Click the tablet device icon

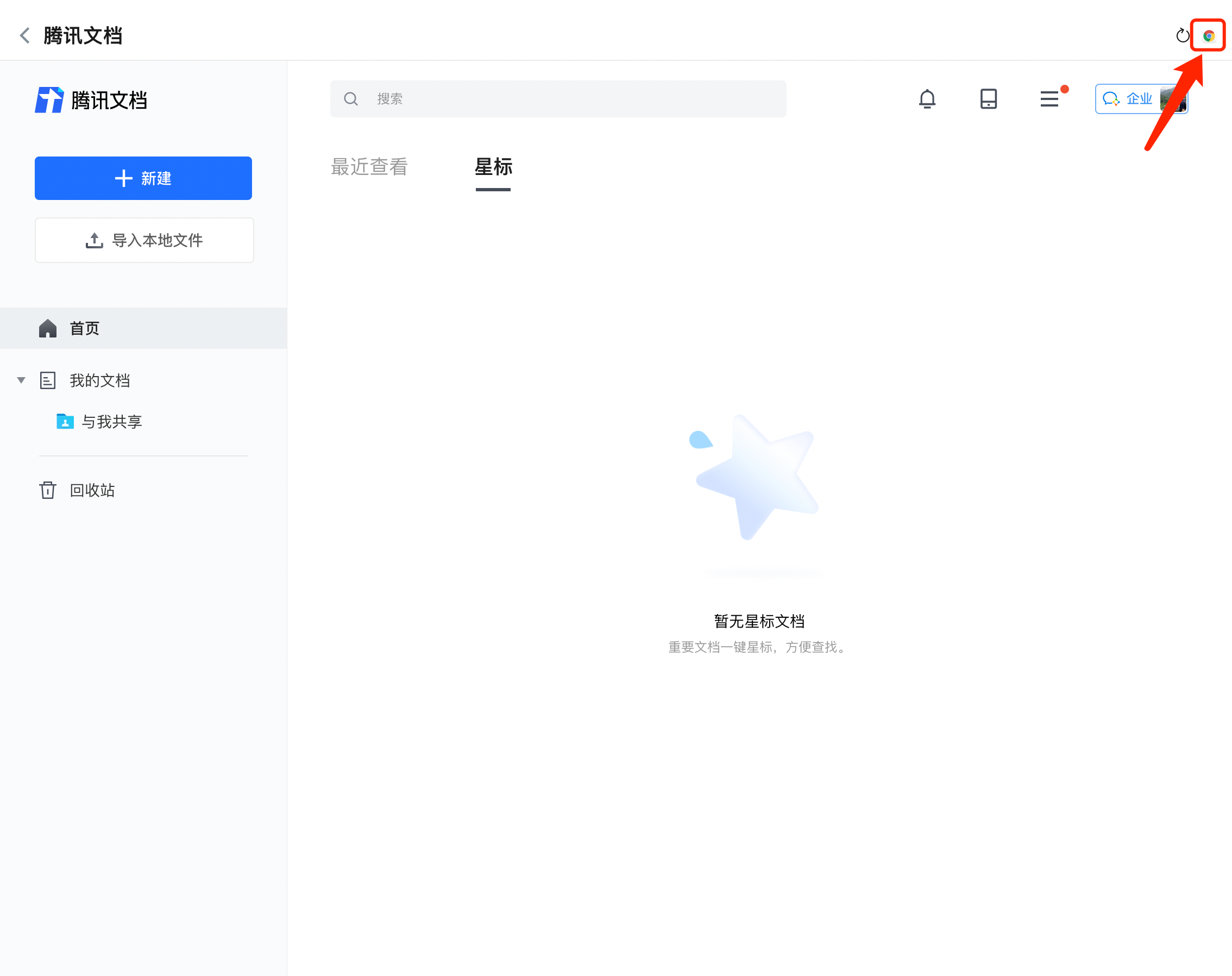coord(988,99)
